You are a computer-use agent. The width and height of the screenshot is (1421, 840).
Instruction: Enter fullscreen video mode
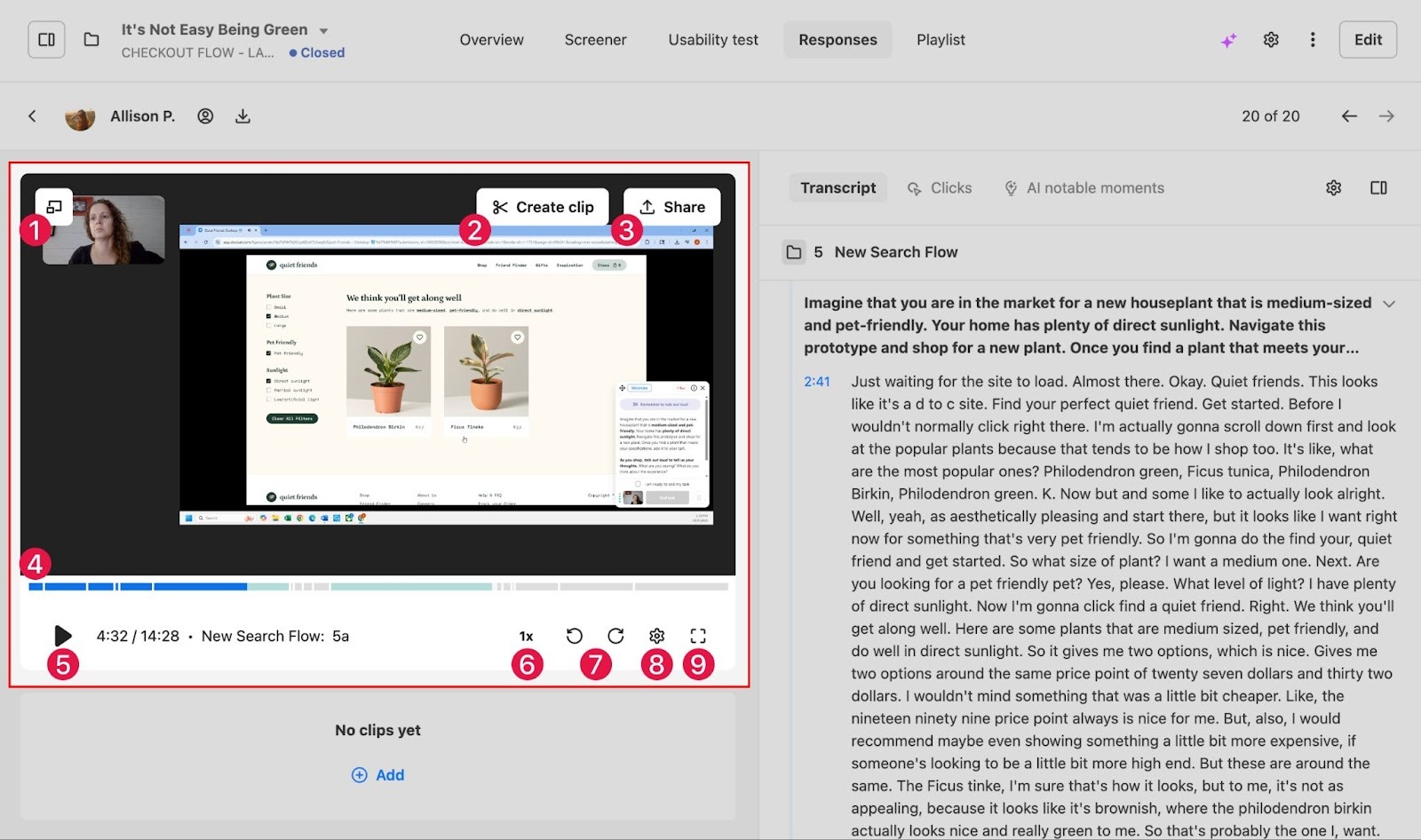[698, 636]
